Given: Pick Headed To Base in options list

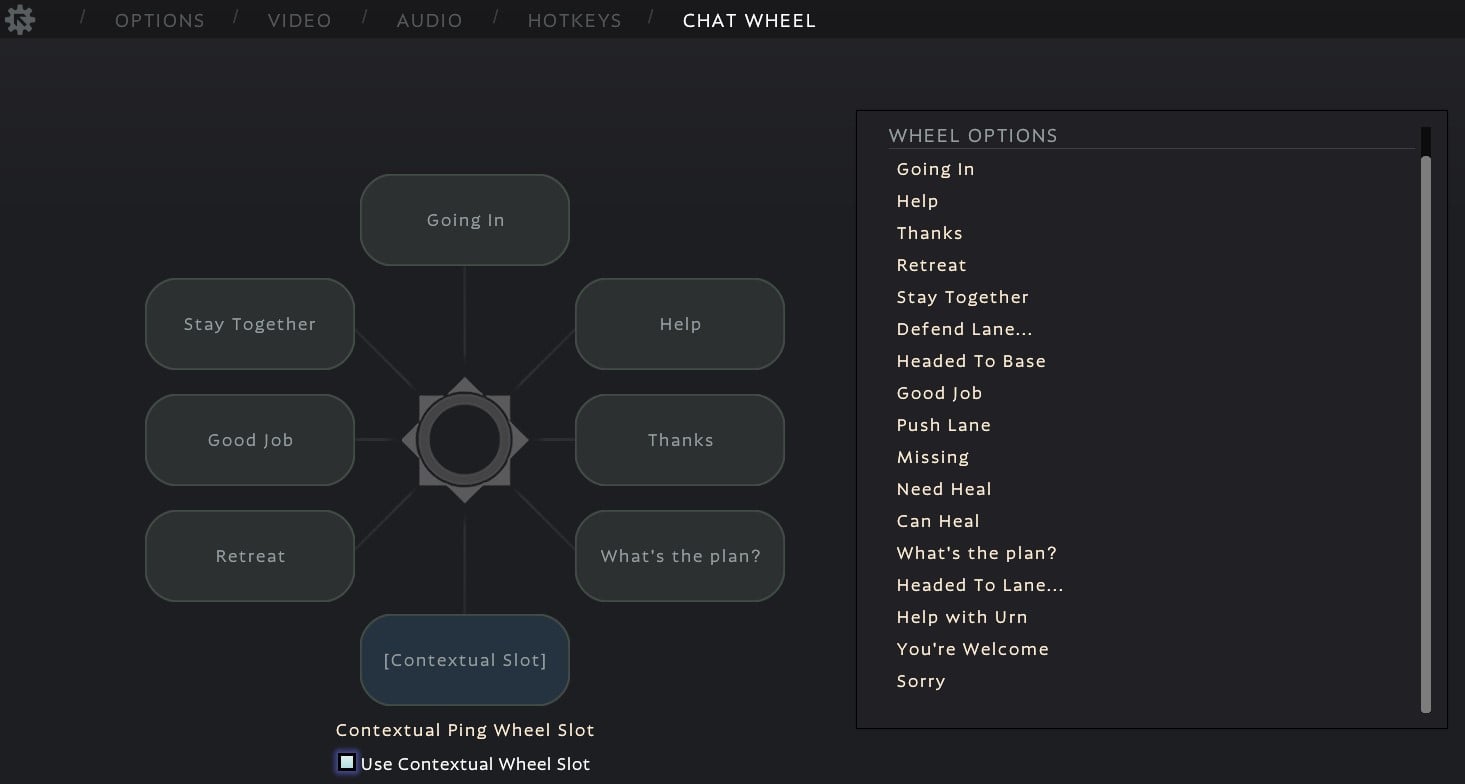Looking at the screenshot, I should pyautogui.click(x=971, y=361).
